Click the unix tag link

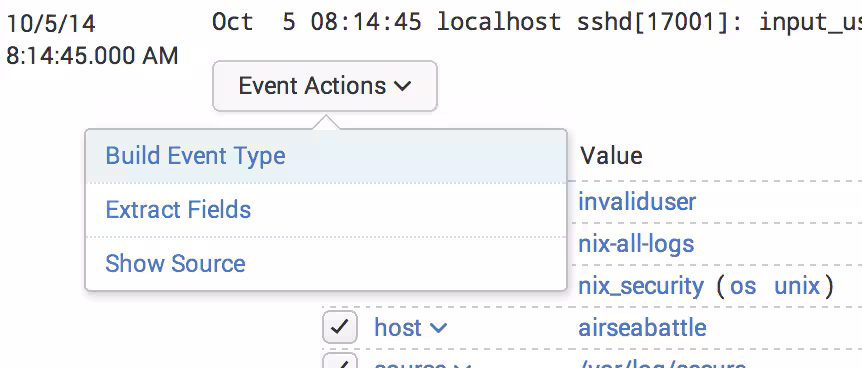pos(797,286)
